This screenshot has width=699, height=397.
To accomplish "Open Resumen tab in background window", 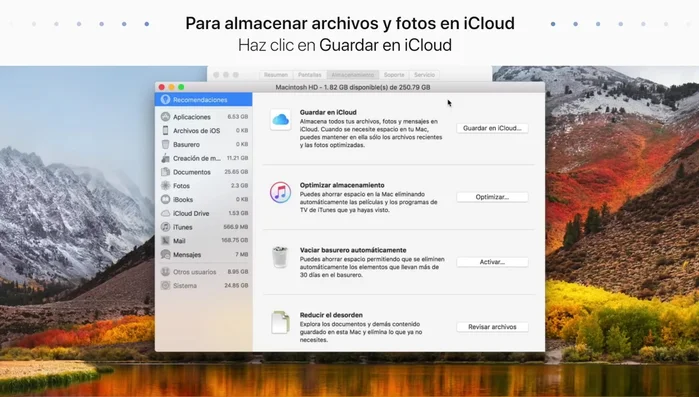I will (275, 75).
